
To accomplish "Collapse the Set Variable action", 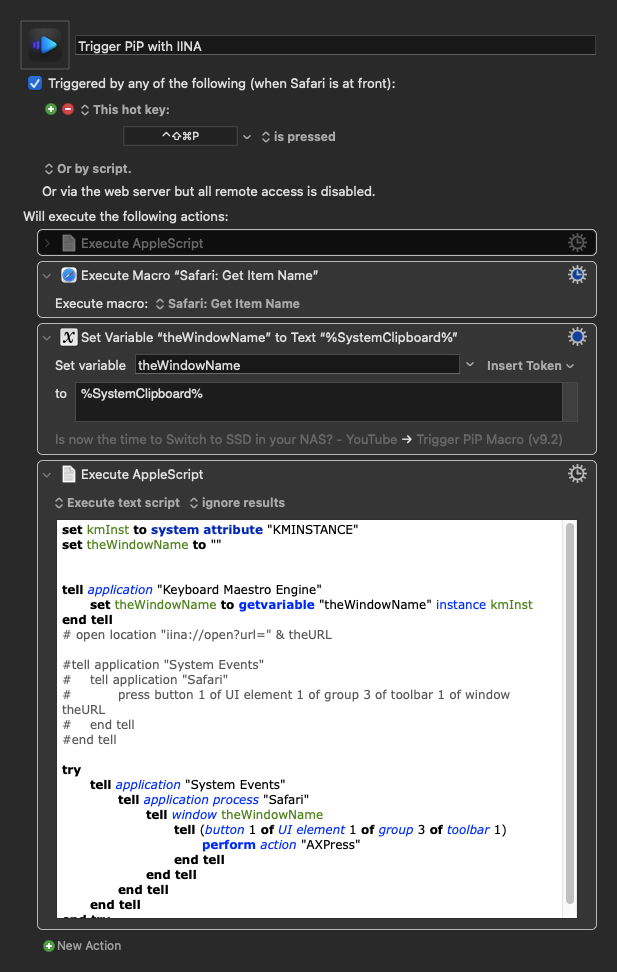I will [47, 337].
